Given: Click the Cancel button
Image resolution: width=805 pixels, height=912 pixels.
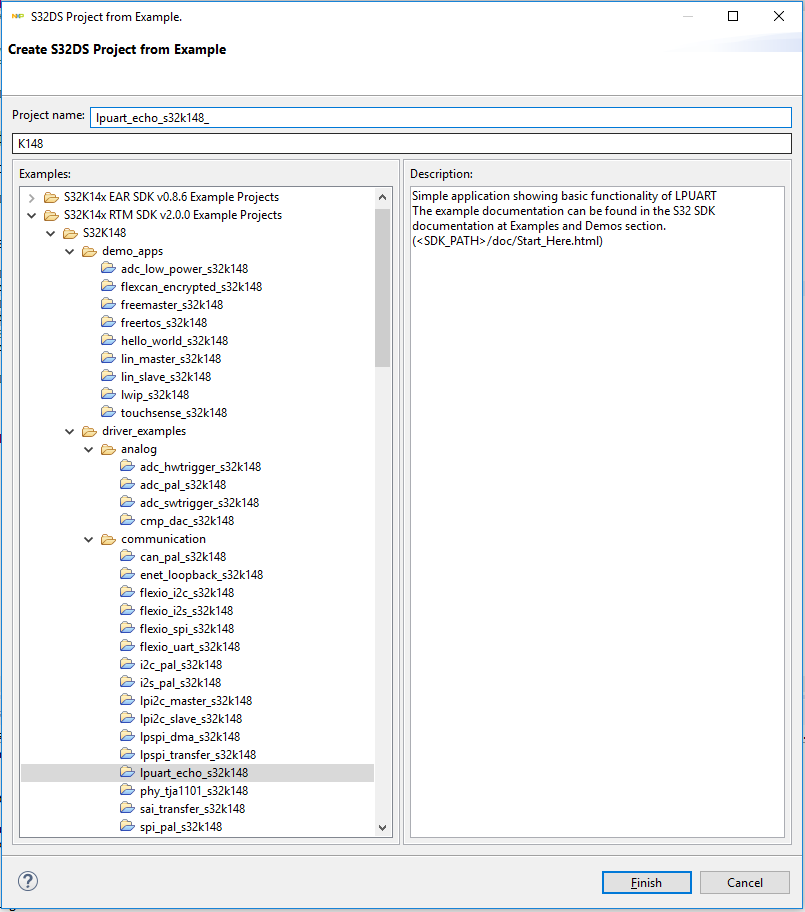Looking at the screenshot, I should 745,882.
